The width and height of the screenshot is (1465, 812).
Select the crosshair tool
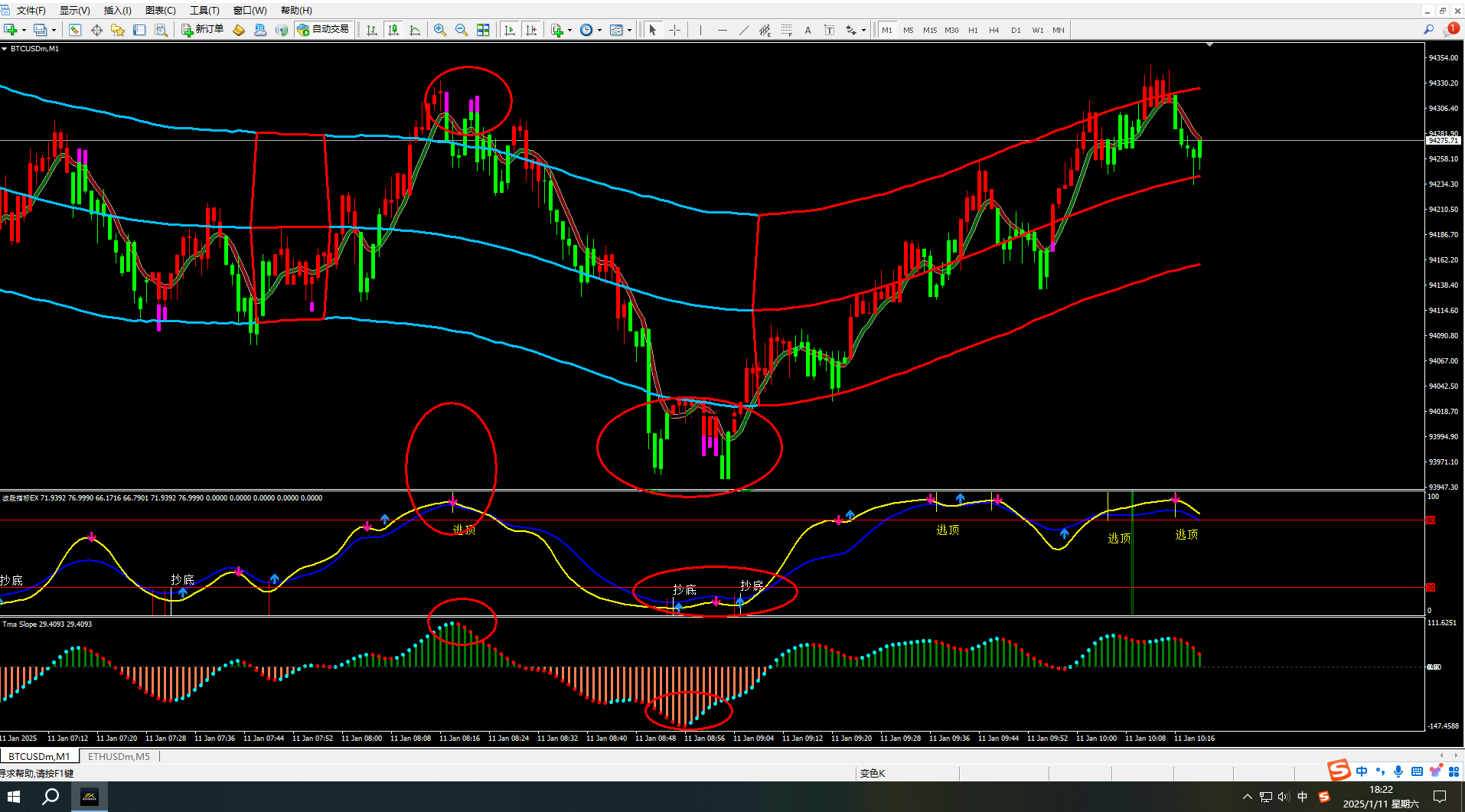[674, 30]
